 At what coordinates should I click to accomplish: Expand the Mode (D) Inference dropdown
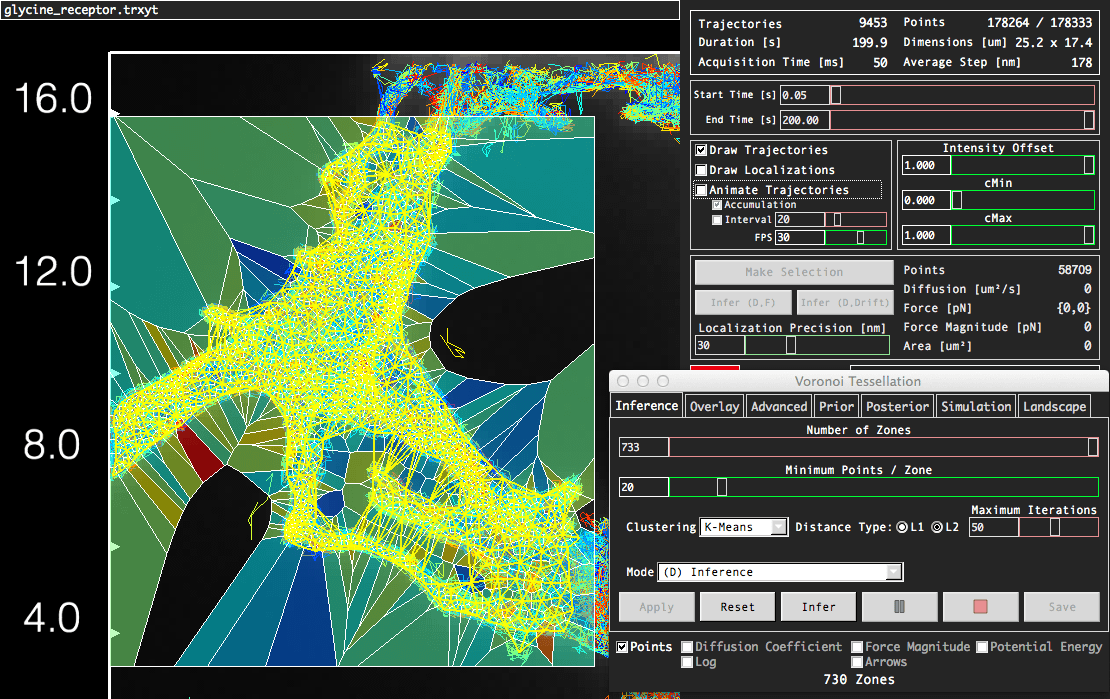[780, 572]
